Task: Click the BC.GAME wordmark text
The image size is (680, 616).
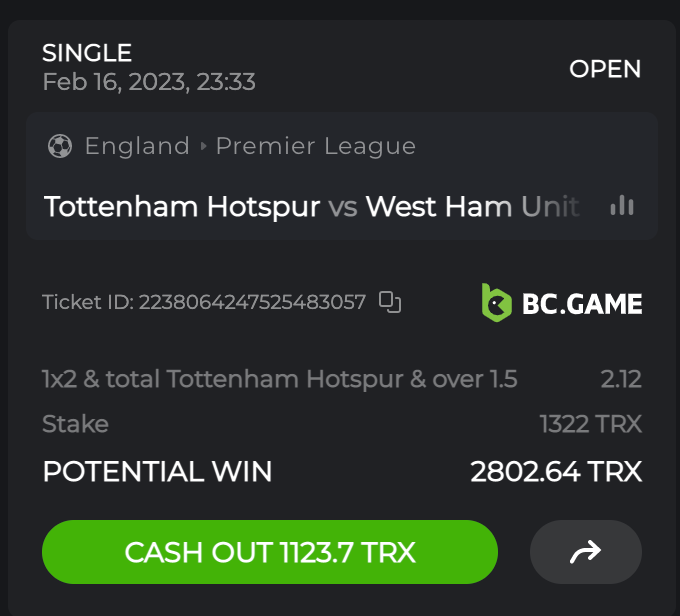Action: click(x=582, y=304)
